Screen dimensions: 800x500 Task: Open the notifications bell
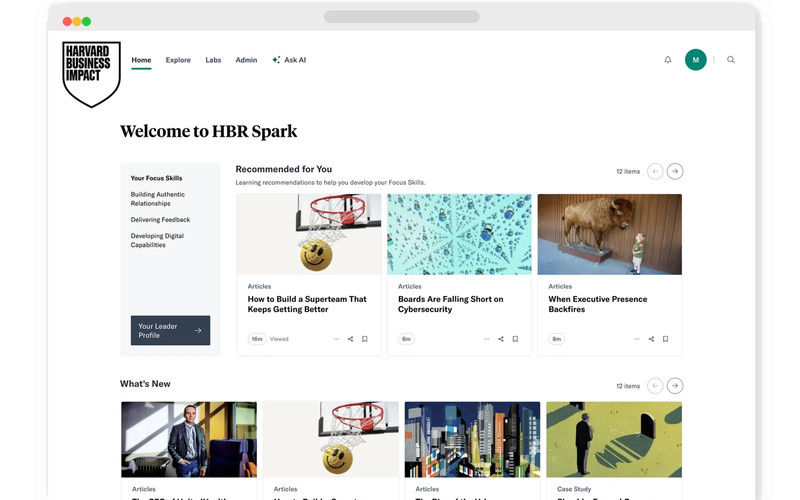click(667, 60)
